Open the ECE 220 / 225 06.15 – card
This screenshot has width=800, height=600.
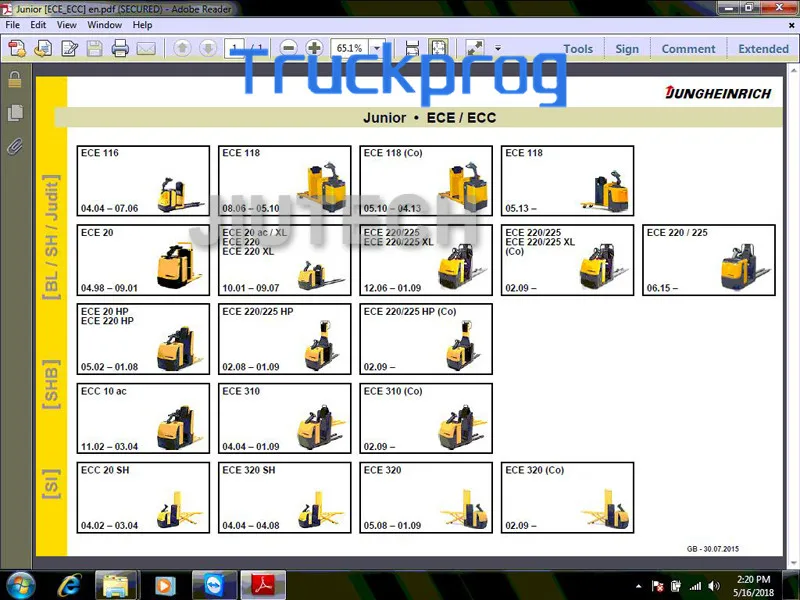[x=709, y=260]
